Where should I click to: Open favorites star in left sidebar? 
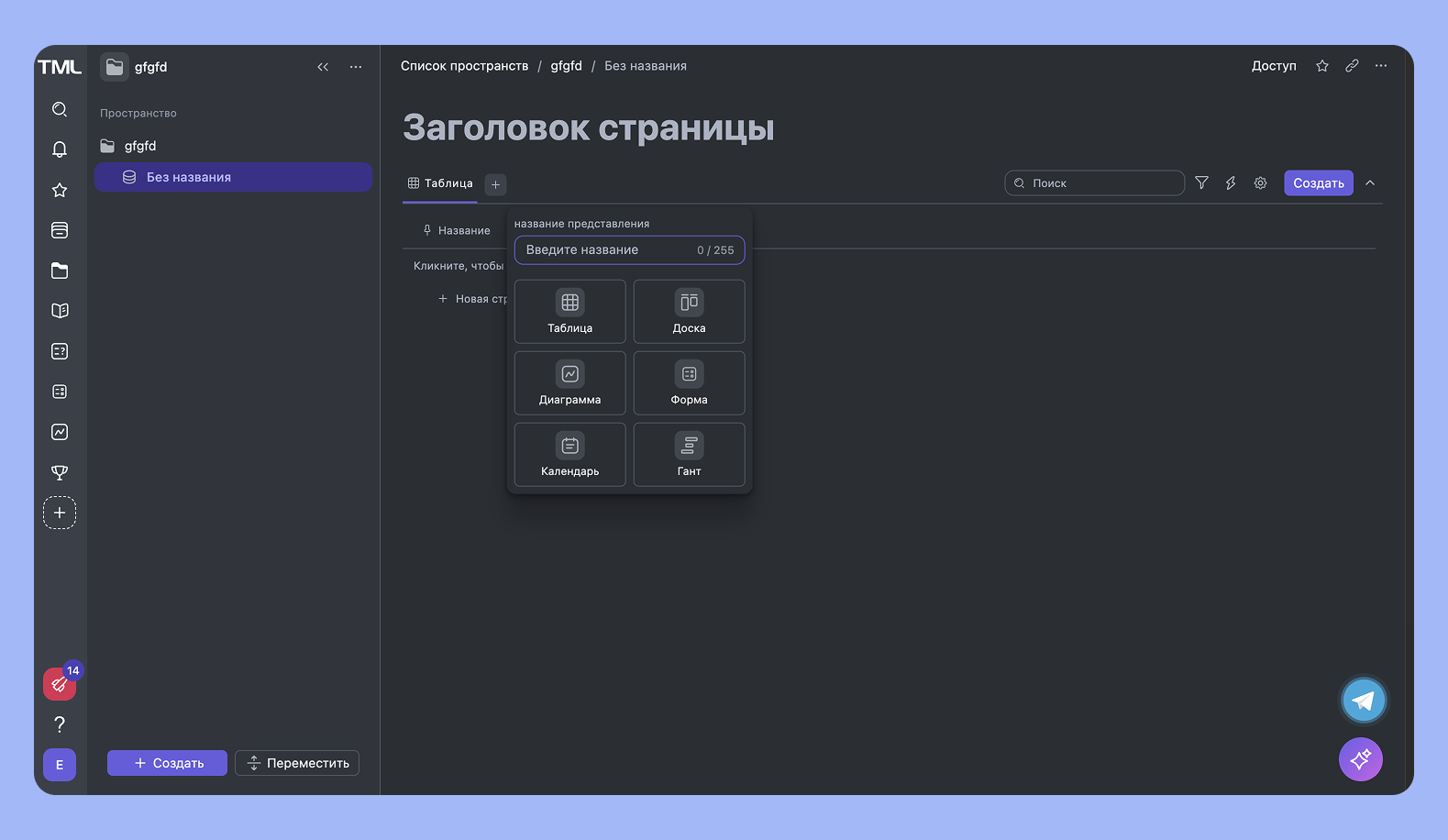[60, 190]
